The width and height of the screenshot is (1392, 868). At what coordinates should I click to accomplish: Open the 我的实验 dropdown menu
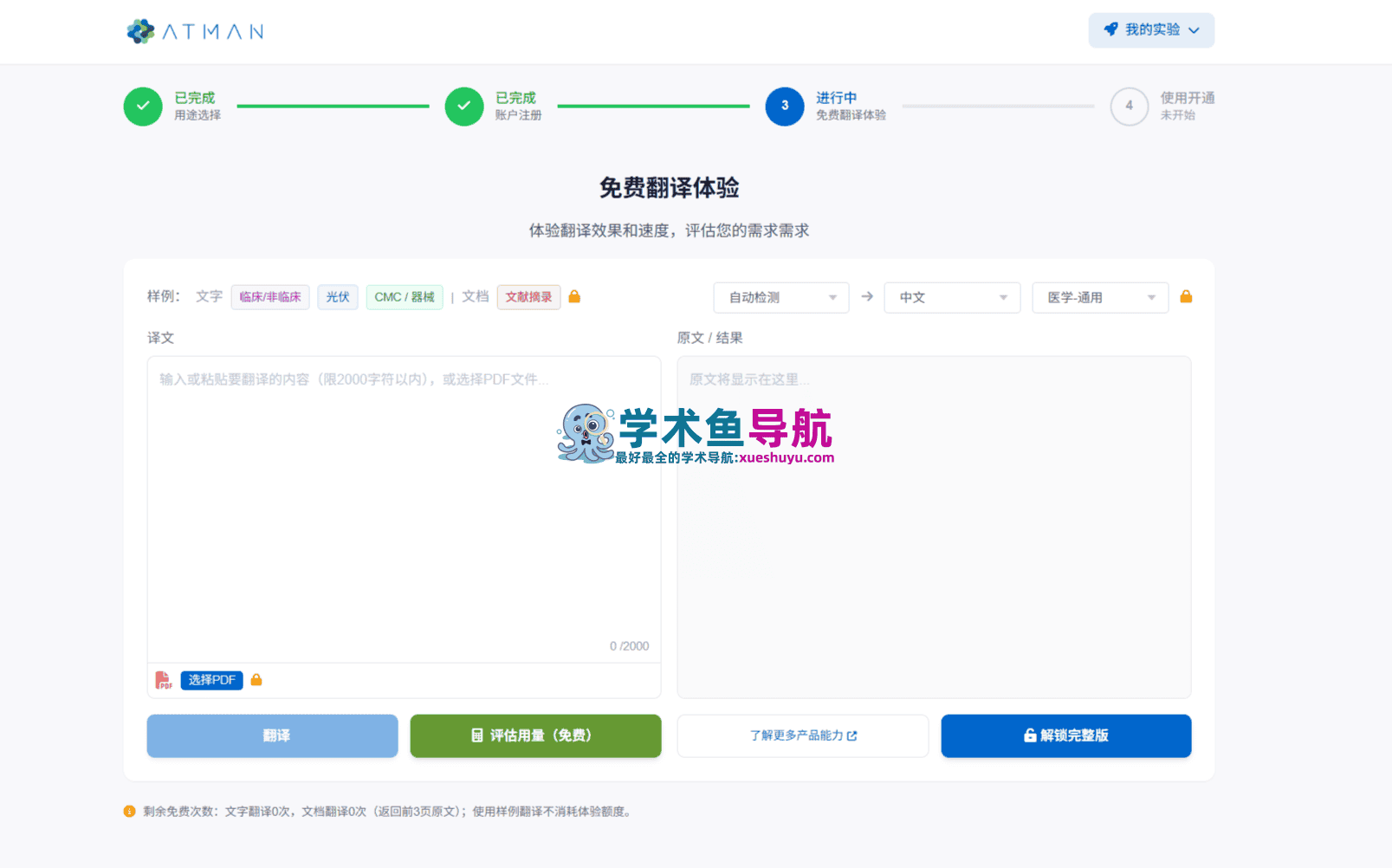coord(1151,30)
